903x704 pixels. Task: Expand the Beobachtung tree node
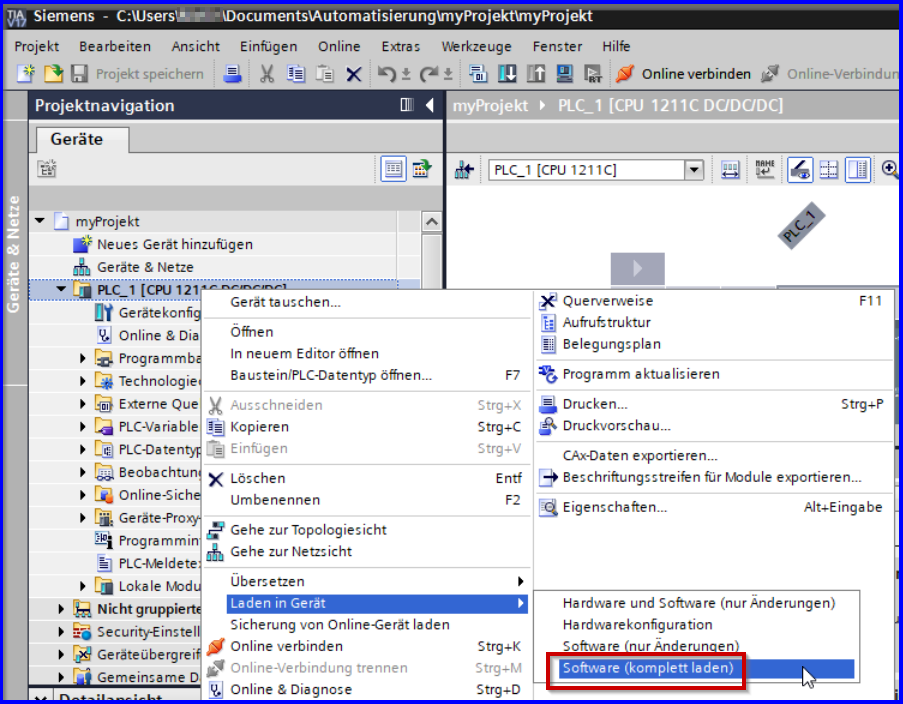(82, 472)
